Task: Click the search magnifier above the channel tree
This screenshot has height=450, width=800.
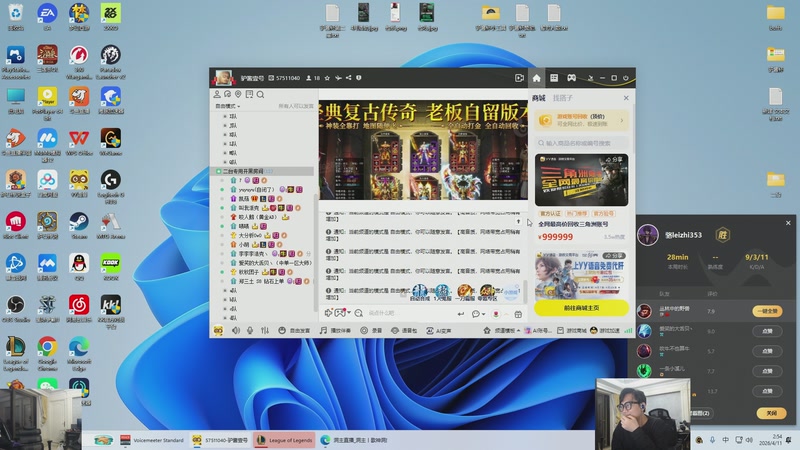Action: (260, 94)
